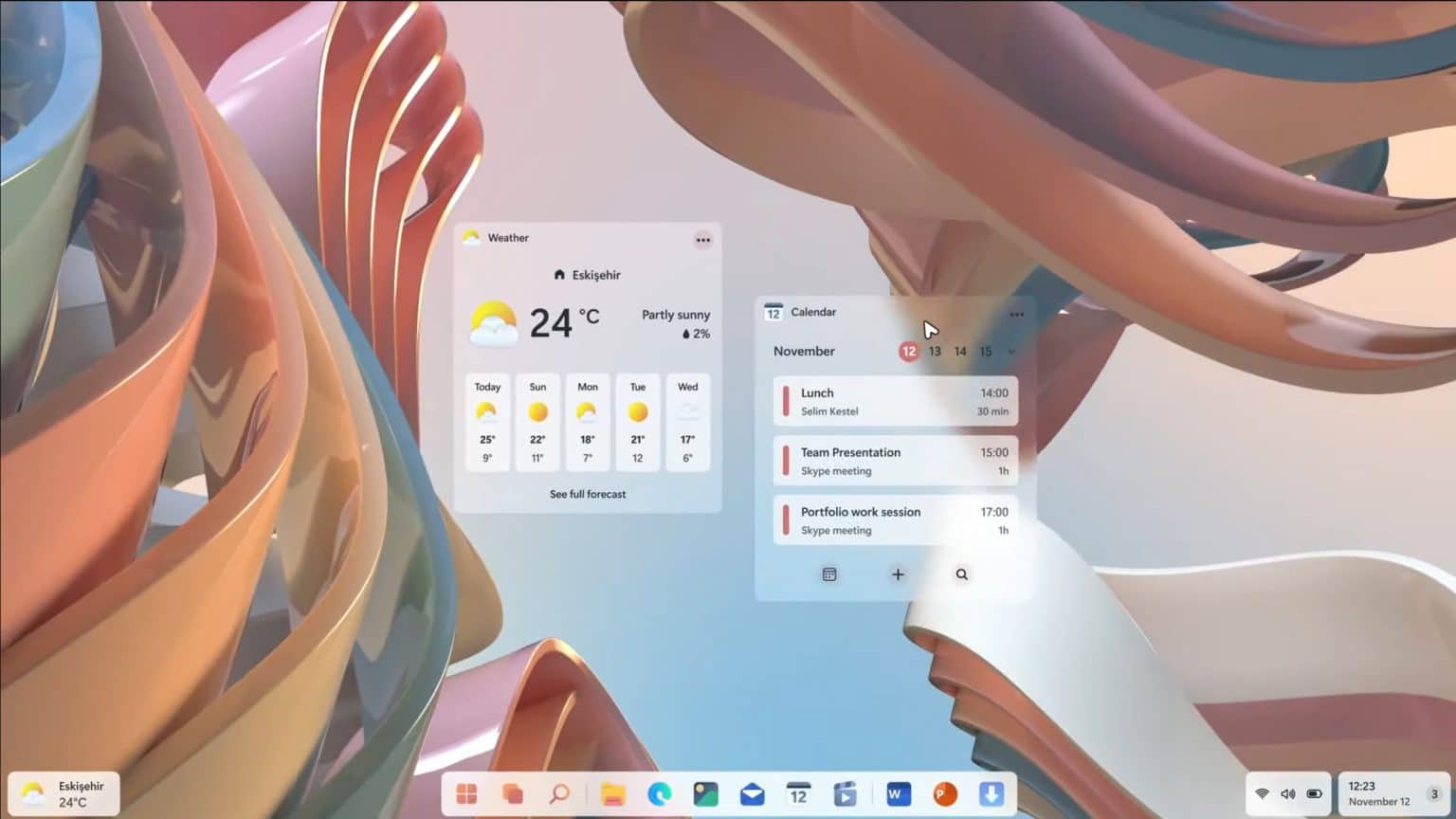The image size is (1456, 819).
Task: Open the Clipchamp video editor from the taskbar
Action: tap(846, 794)
